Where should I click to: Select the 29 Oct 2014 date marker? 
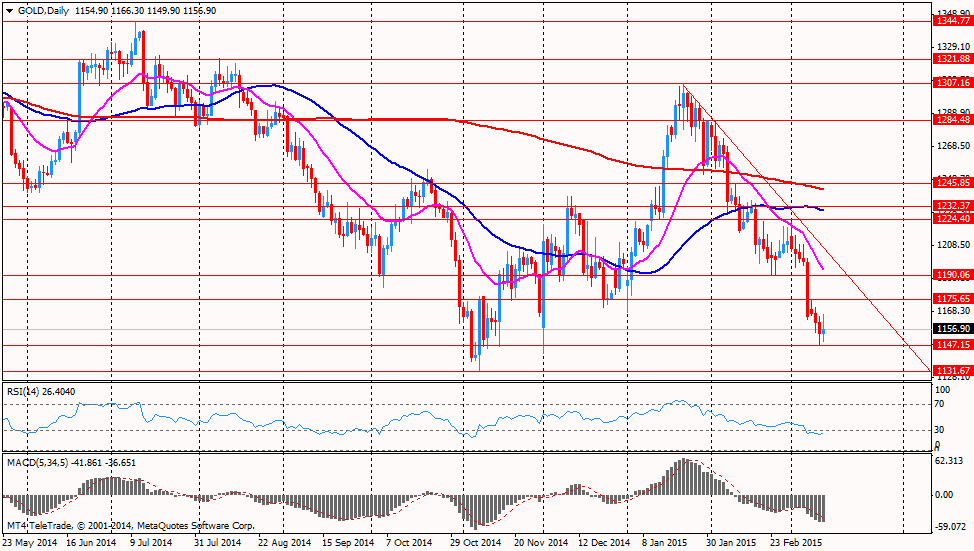click(476, 542)
